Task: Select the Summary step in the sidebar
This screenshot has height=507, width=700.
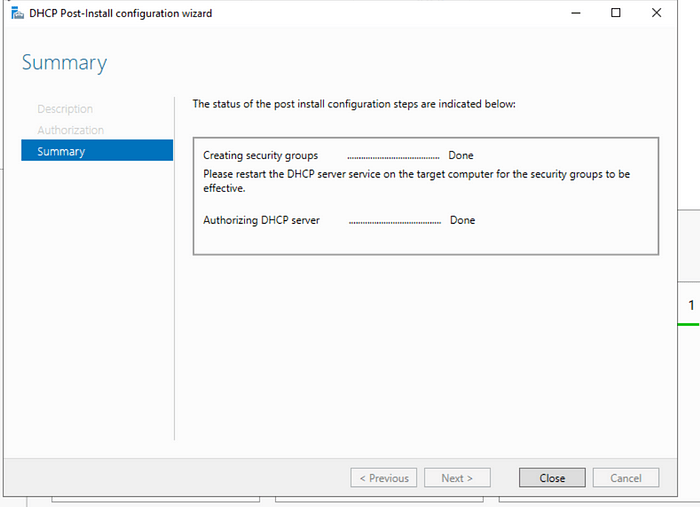Action: [x=97, y=150]
